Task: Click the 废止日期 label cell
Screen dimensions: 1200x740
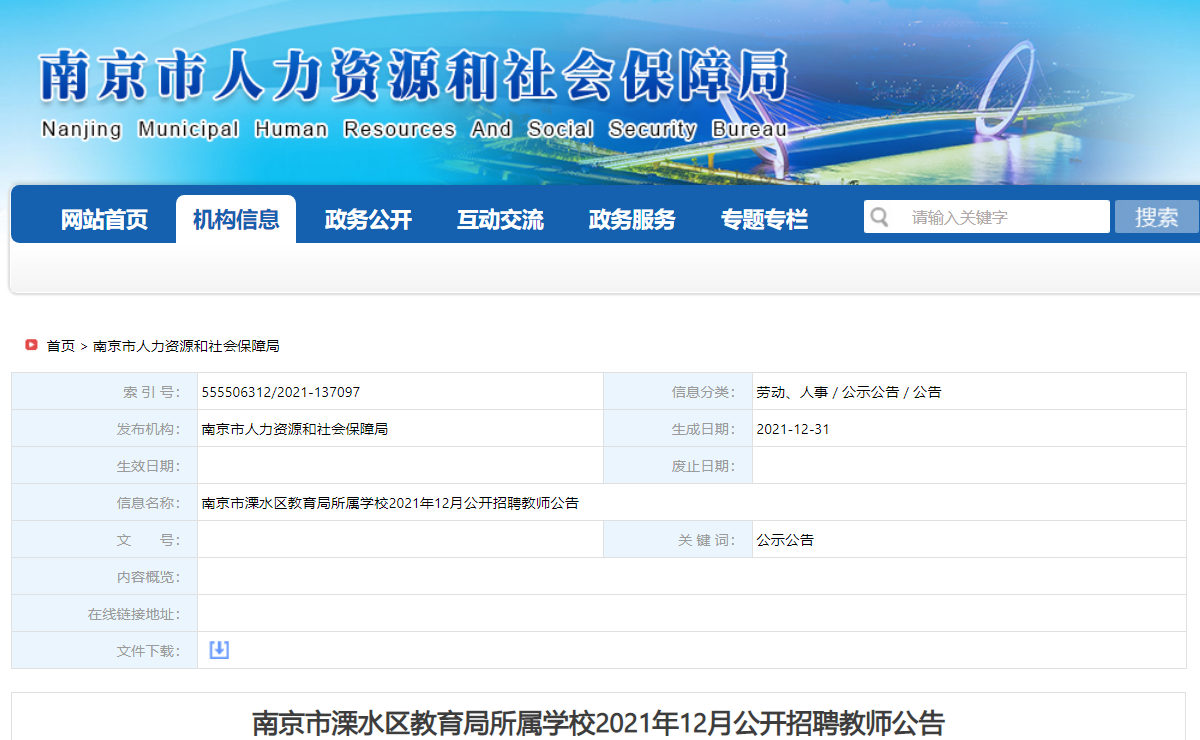Action: point(678,466)
